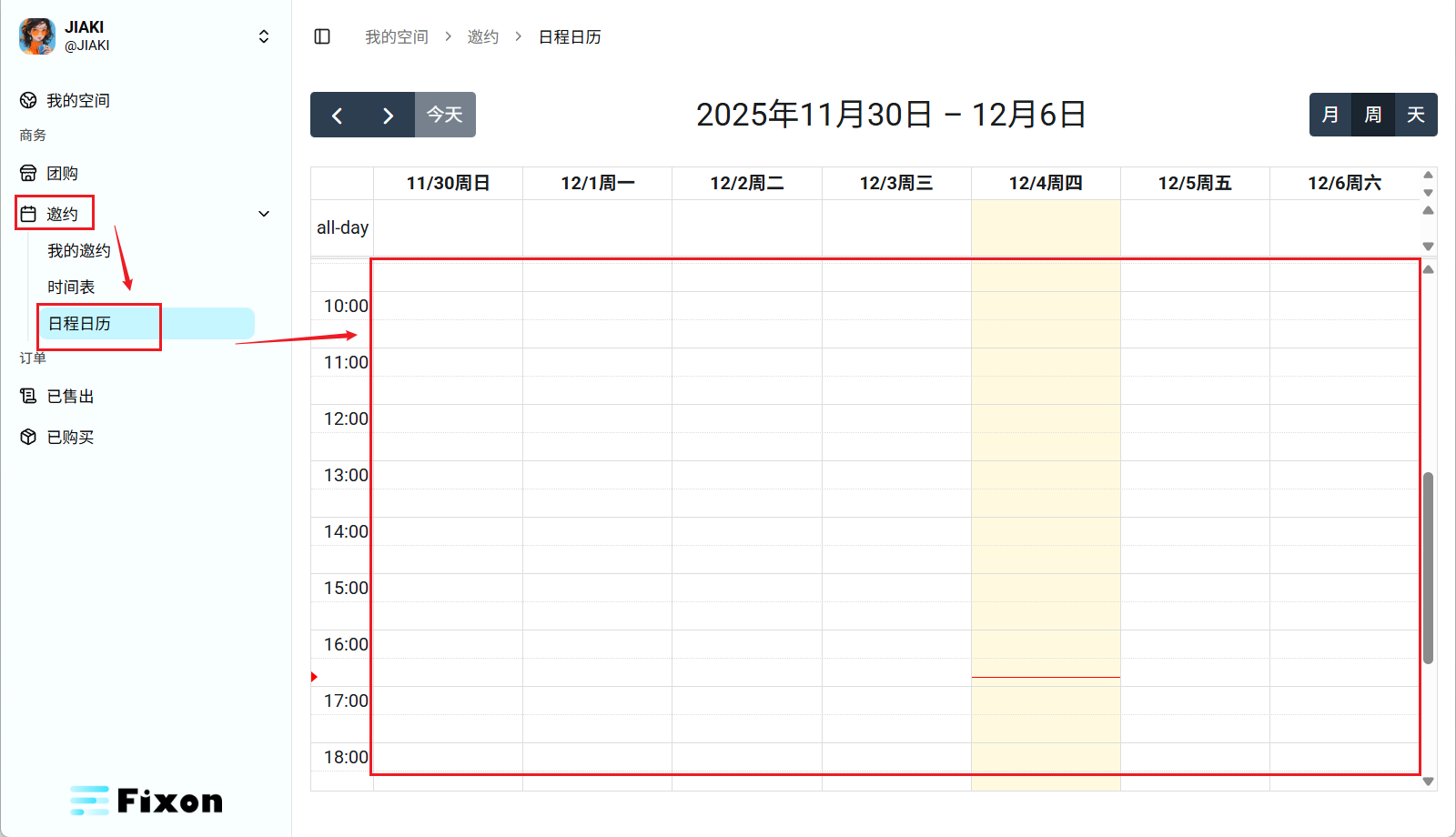Screen dimensions: 1456x837
Task: Click the 今天 button
Action: 445,116
